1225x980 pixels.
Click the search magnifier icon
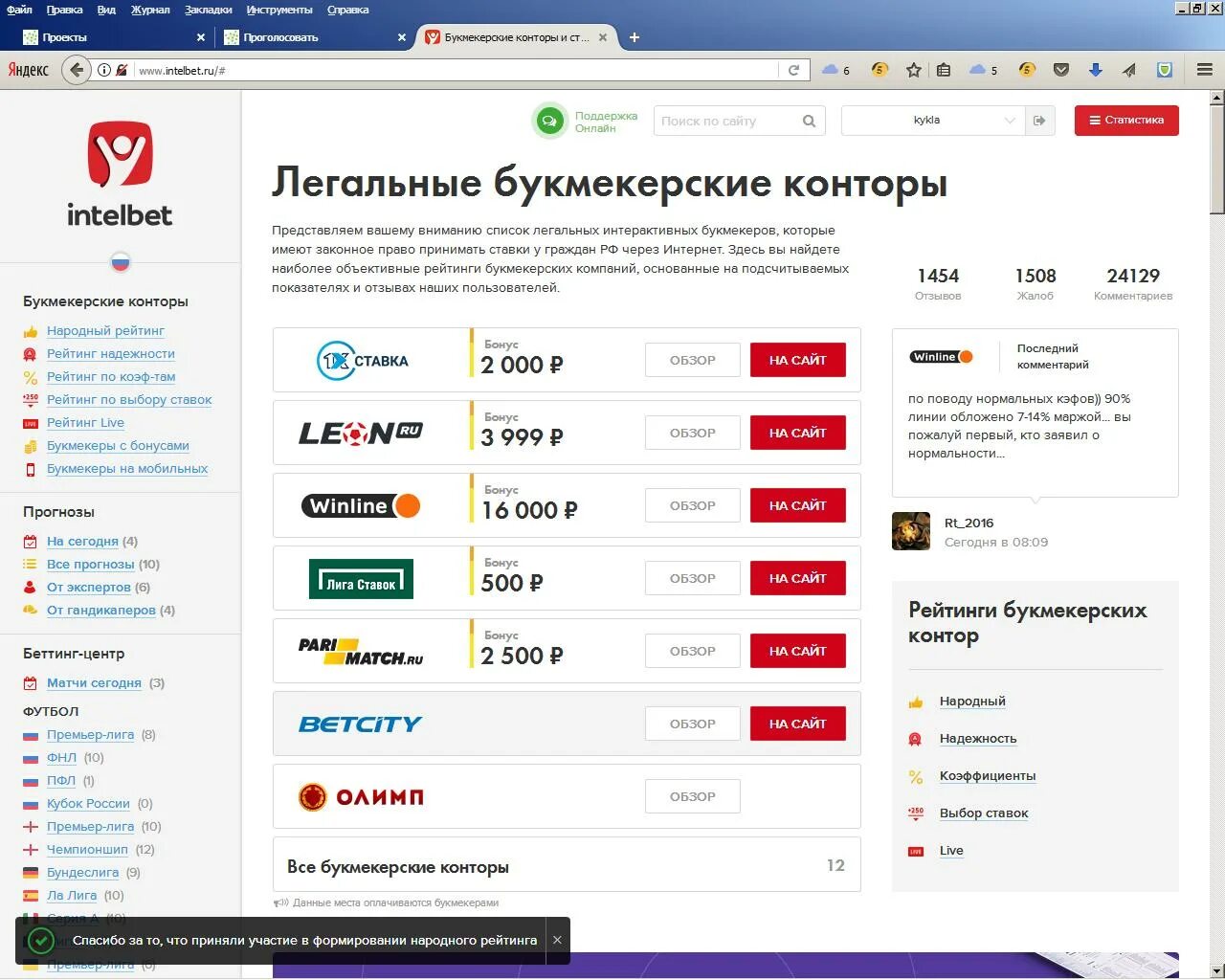point(809,121)
